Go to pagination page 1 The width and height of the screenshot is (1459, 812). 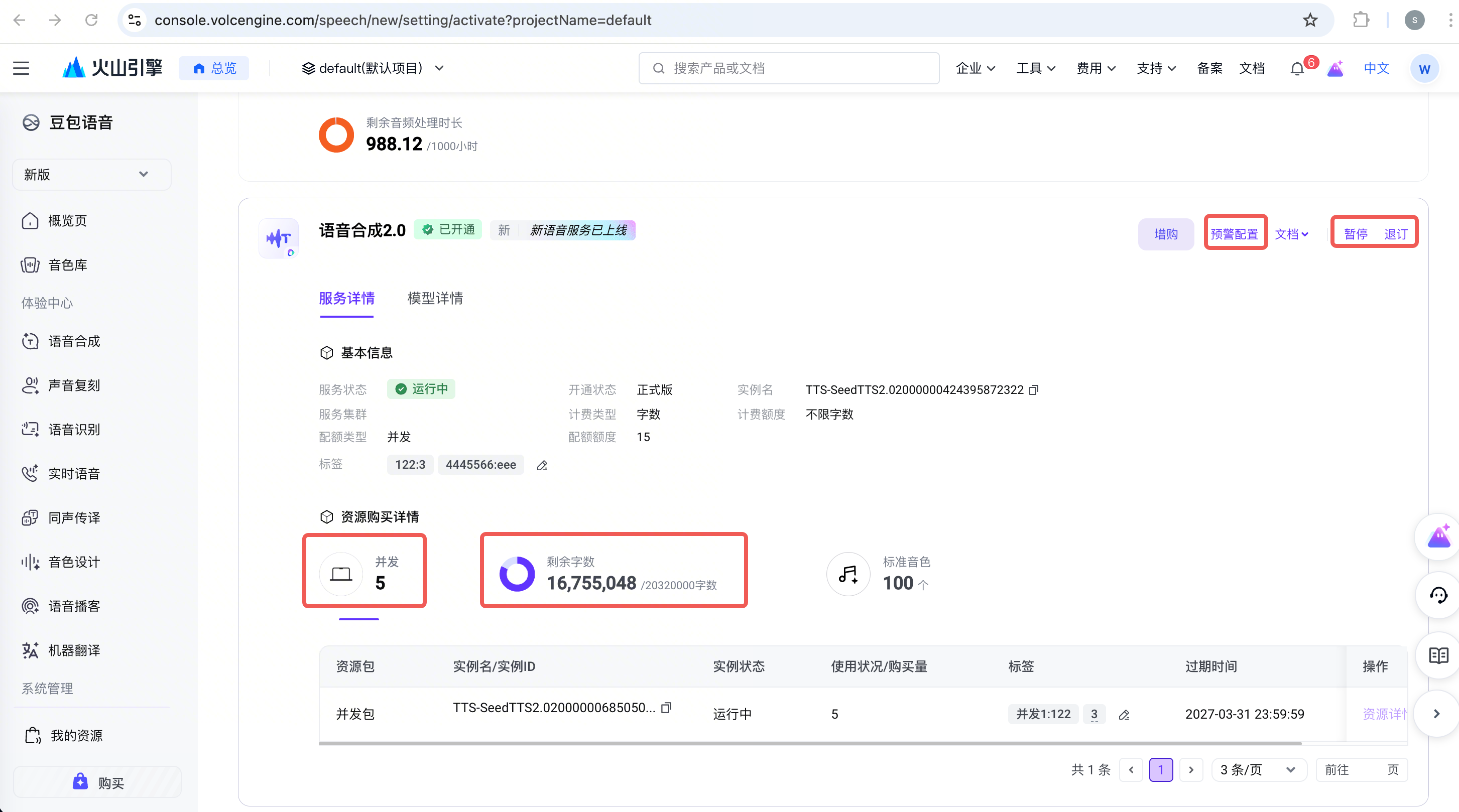(x=1160, y=770)
